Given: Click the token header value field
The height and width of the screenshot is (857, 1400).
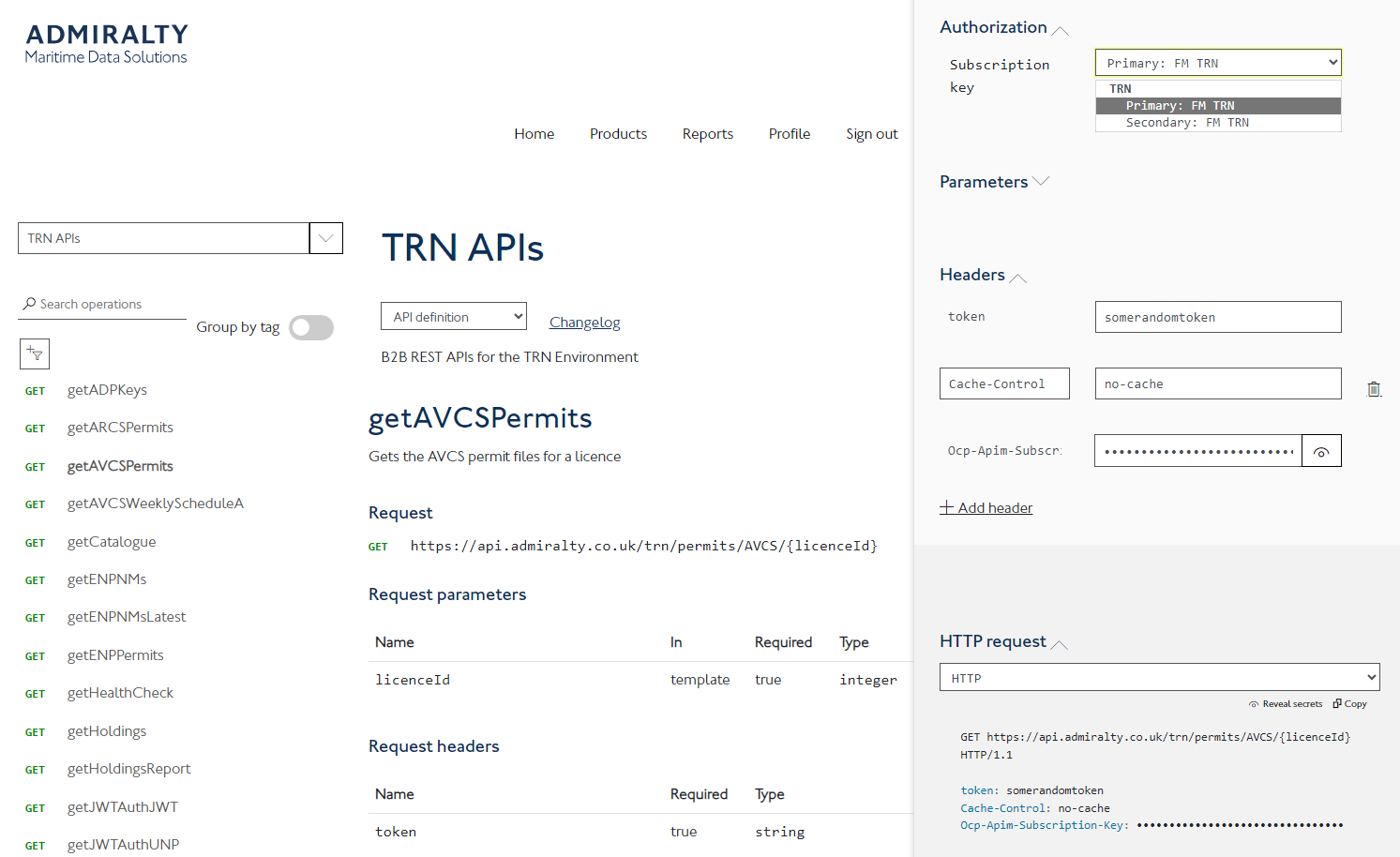Looking at the screenshot, I should 1217,317.
